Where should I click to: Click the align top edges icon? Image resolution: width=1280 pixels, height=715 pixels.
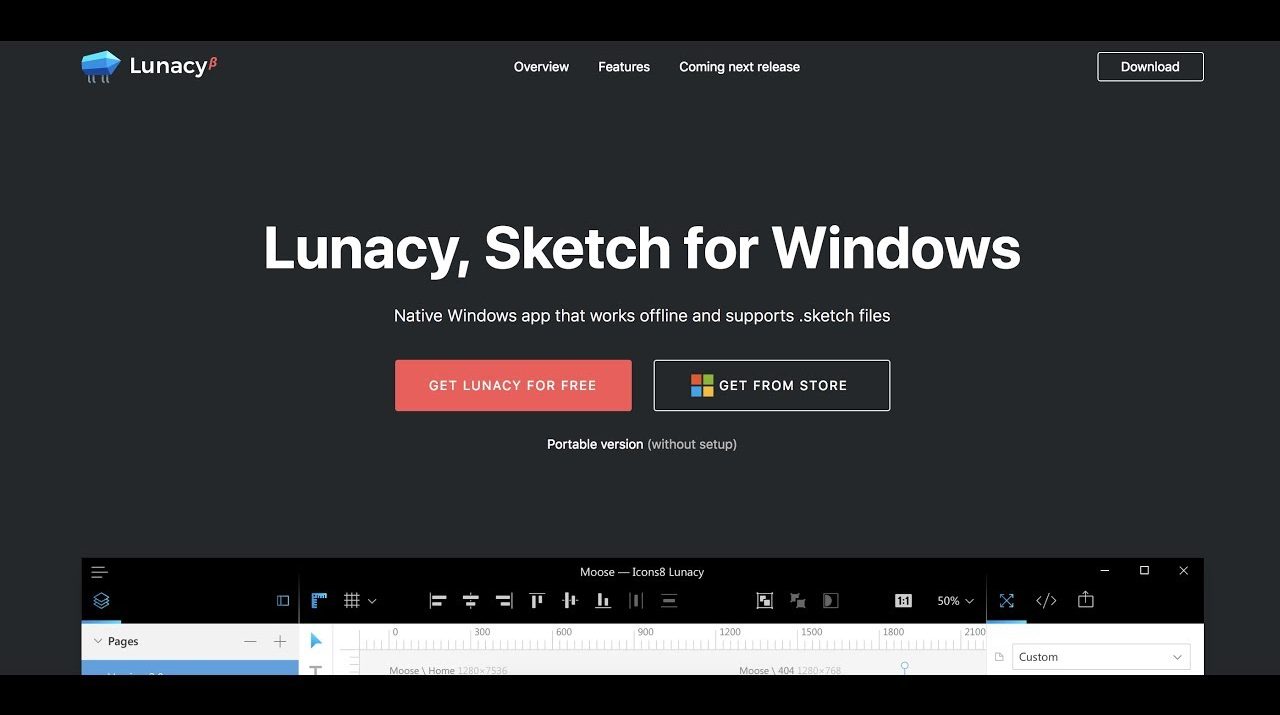point(537,601)
